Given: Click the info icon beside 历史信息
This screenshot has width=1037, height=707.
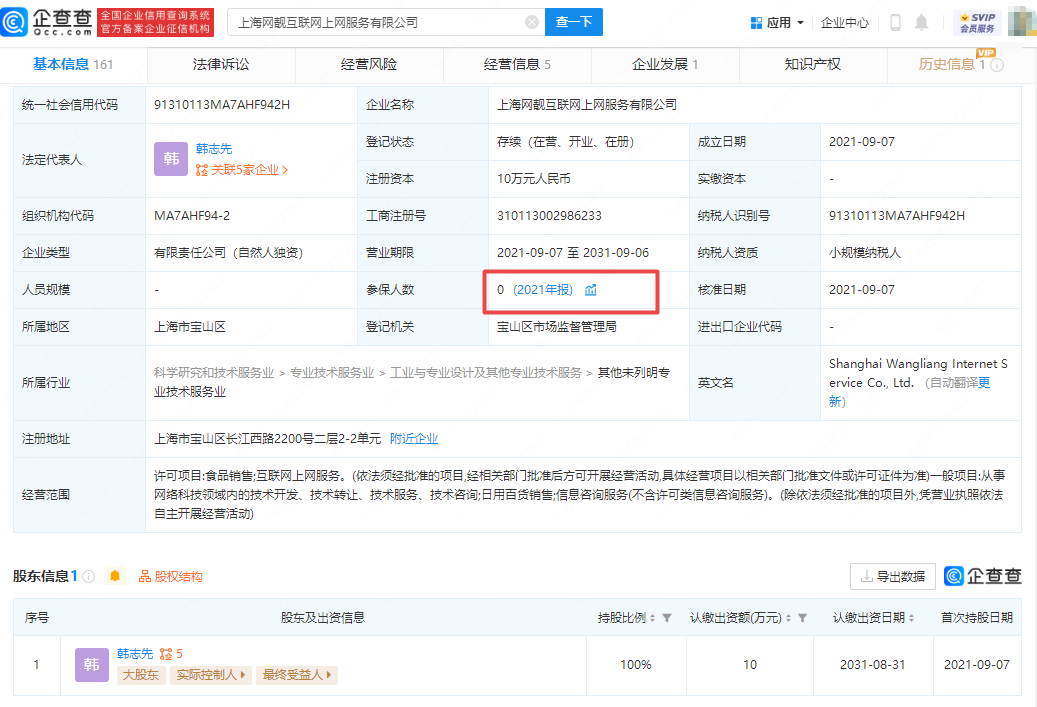Looking at the screenshot, I should [x=997, y=65].
